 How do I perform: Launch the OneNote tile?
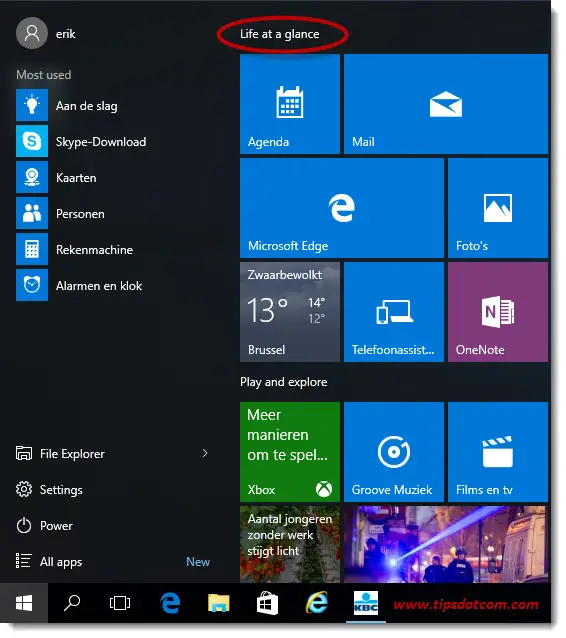(498, 312)
